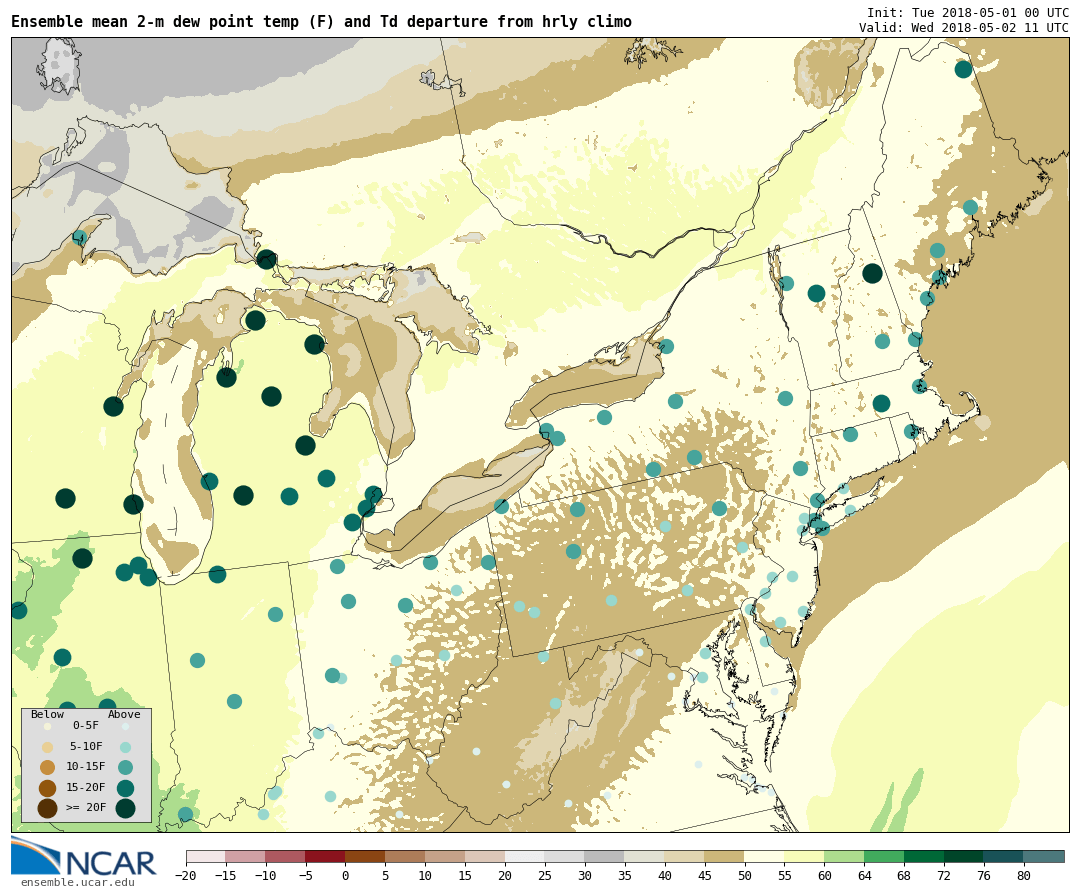Click the Above 15-20F circle in the legend
This screenshot has height=895, width=1080.
[125, 788]
